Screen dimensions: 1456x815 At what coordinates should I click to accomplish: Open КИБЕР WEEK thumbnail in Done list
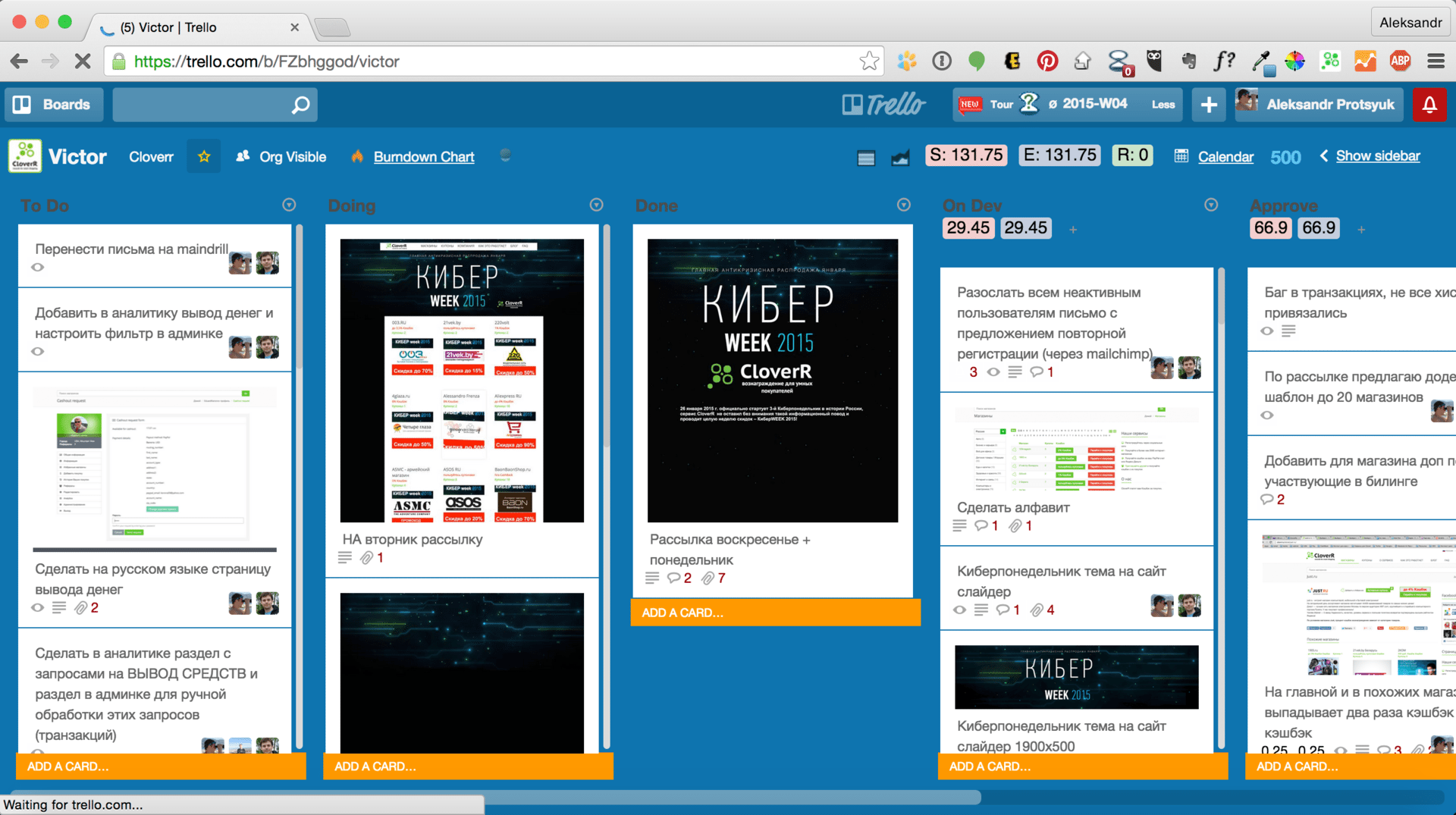tap(773, 381)
